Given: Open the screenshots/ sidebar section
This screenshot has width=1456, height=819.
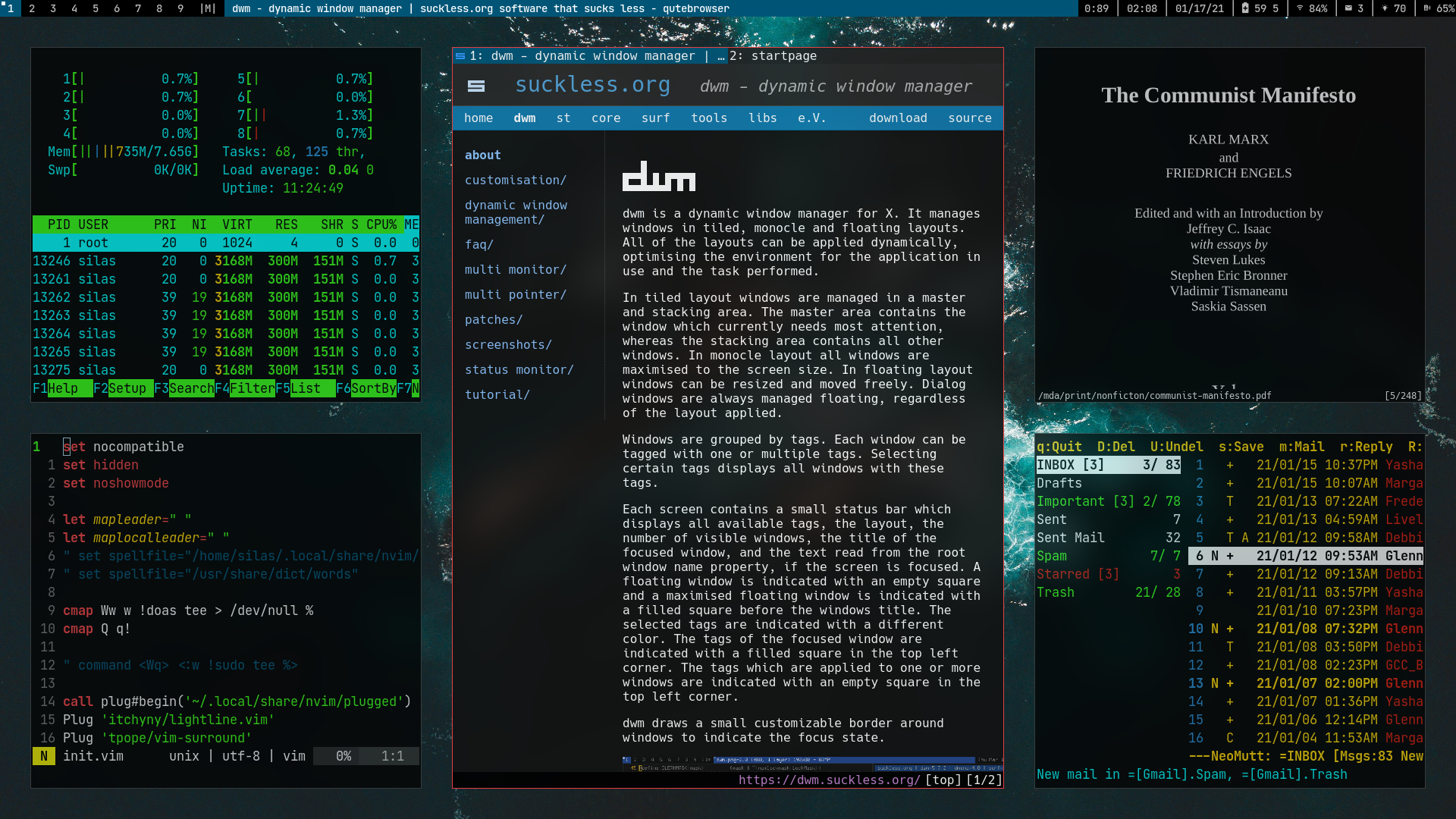Looking at the screenshot, I should (507, 344).
